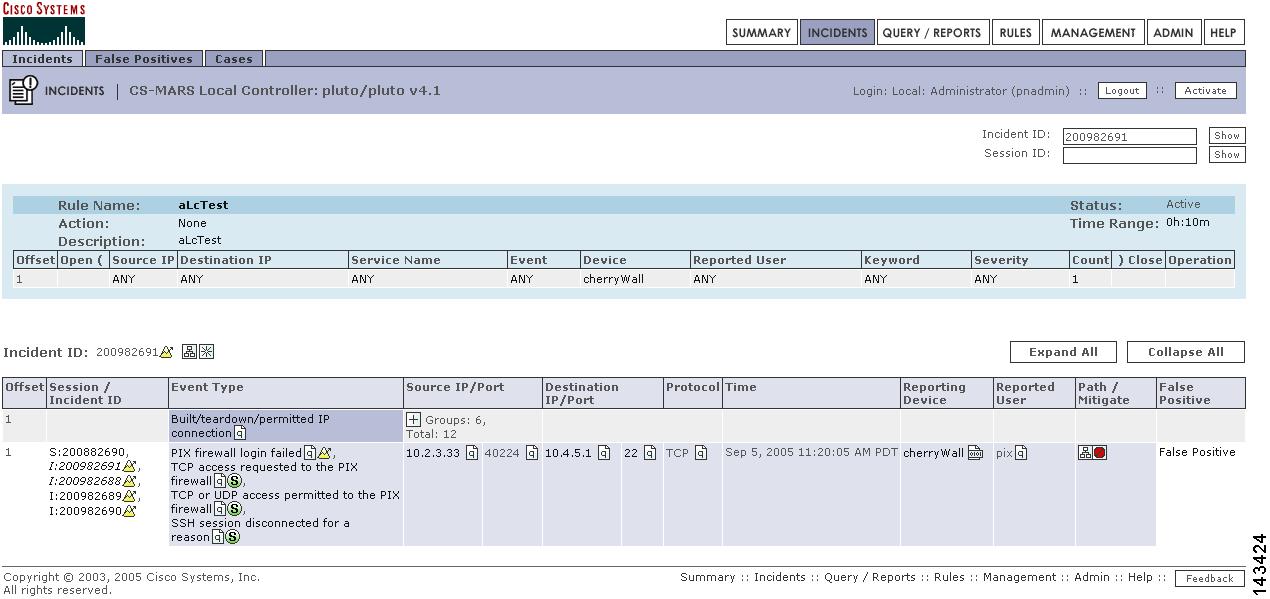
Task: Click the Cisco Systems logo
Action: [x=44, y=24]
